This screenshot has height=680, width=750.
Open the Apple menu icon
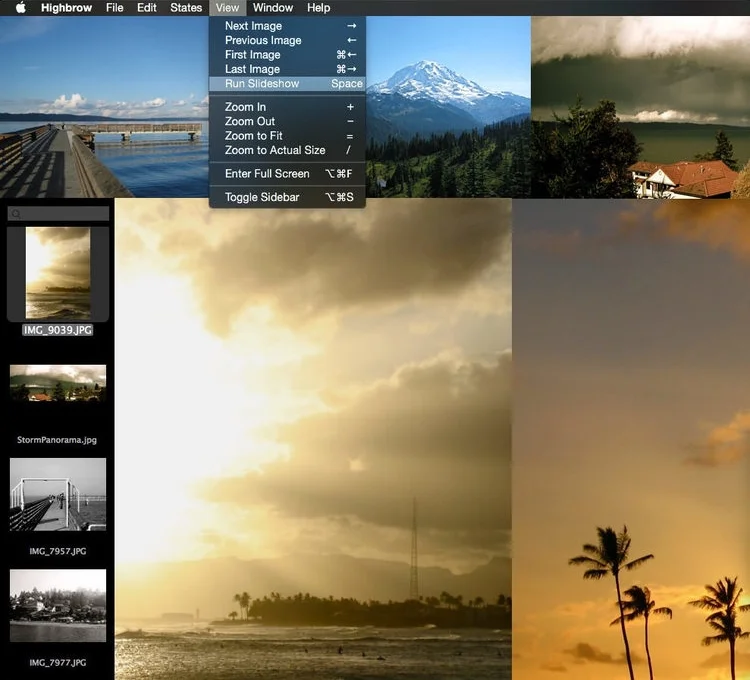pos(20,8)
